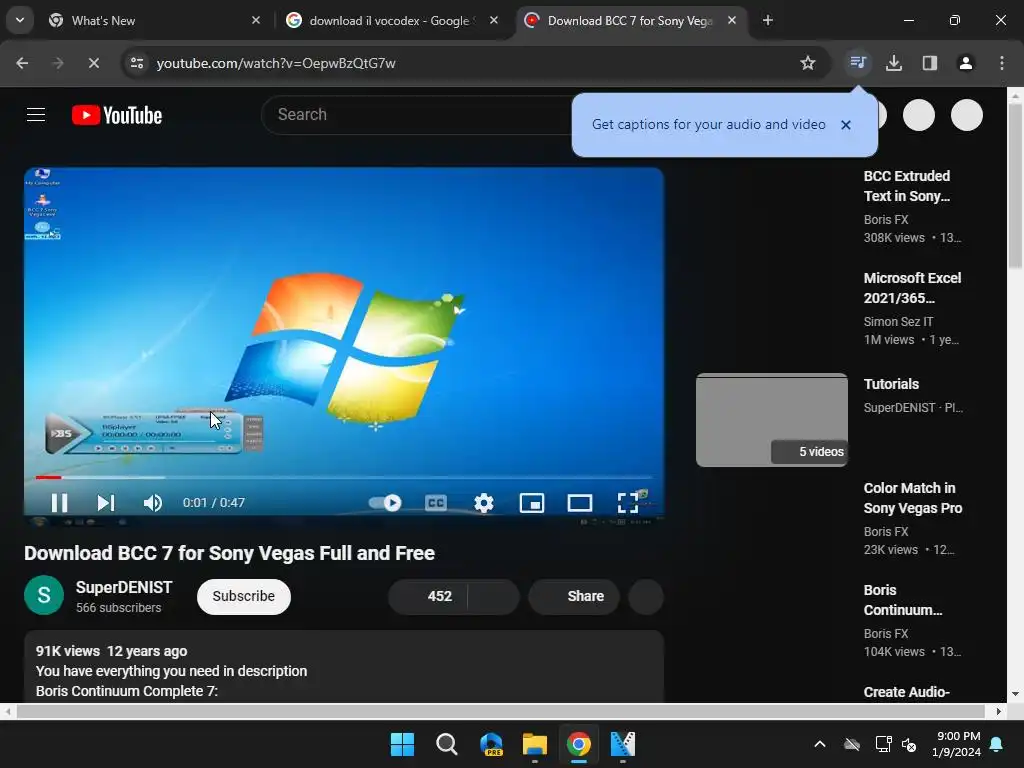Mute the video volume speaker icon
The image size is (1024, 768).
click(152, 503)
